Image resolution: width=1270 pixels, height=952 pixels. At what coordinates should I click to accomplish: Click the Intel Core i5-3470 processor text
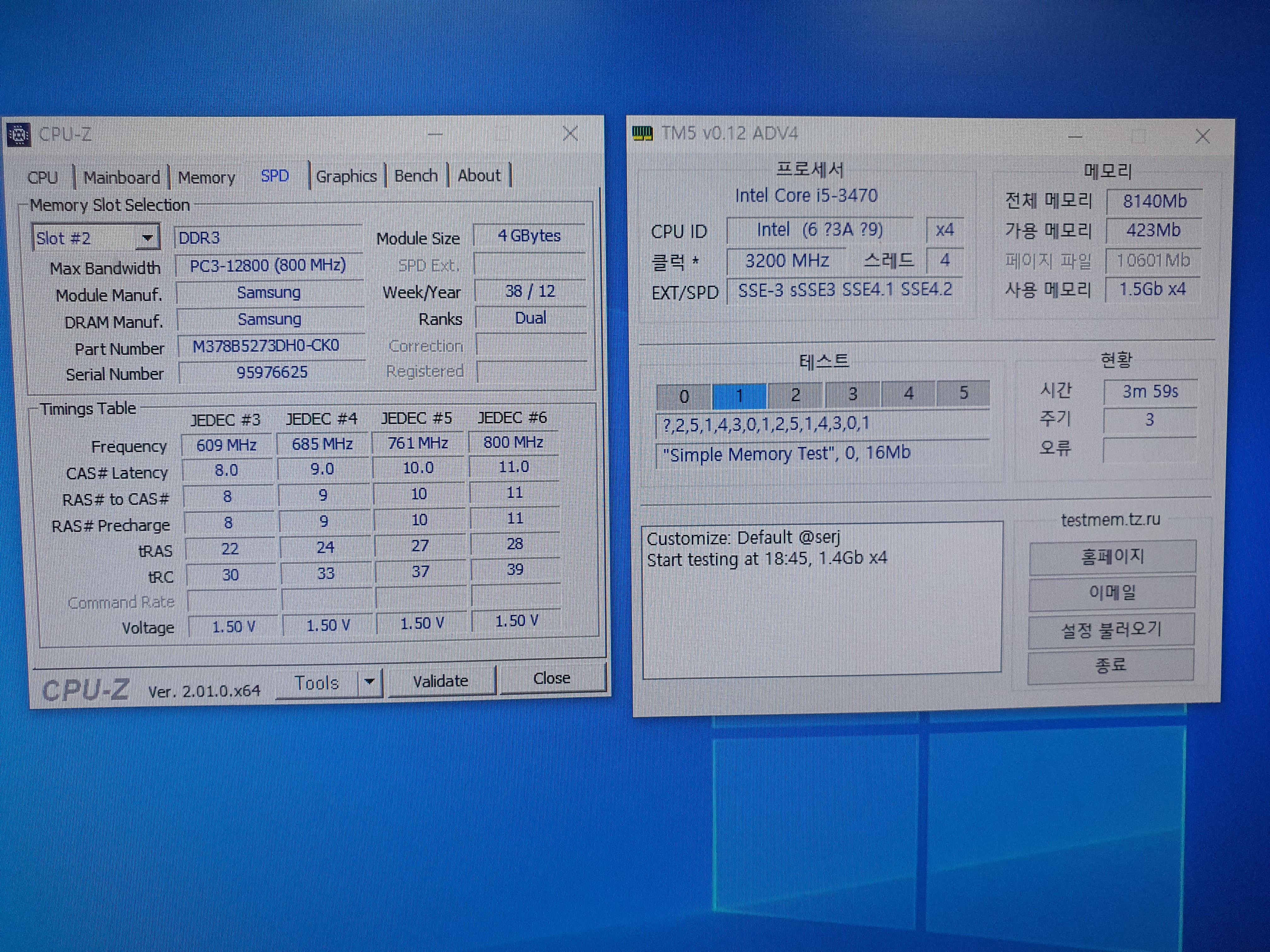[x=806, y=196]
